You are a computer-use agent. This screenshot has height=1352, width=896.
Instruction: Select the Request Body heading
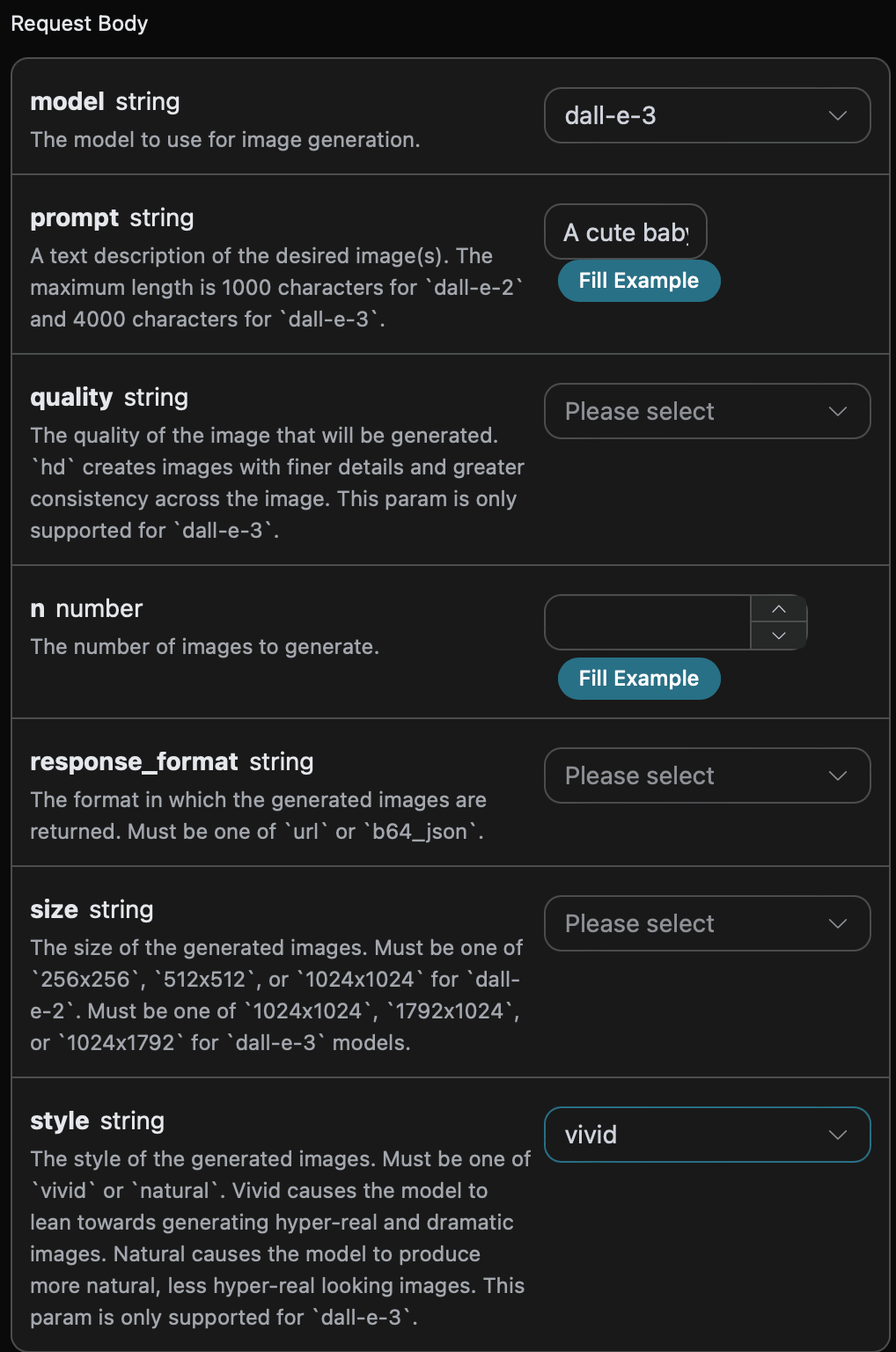[79, 24]
